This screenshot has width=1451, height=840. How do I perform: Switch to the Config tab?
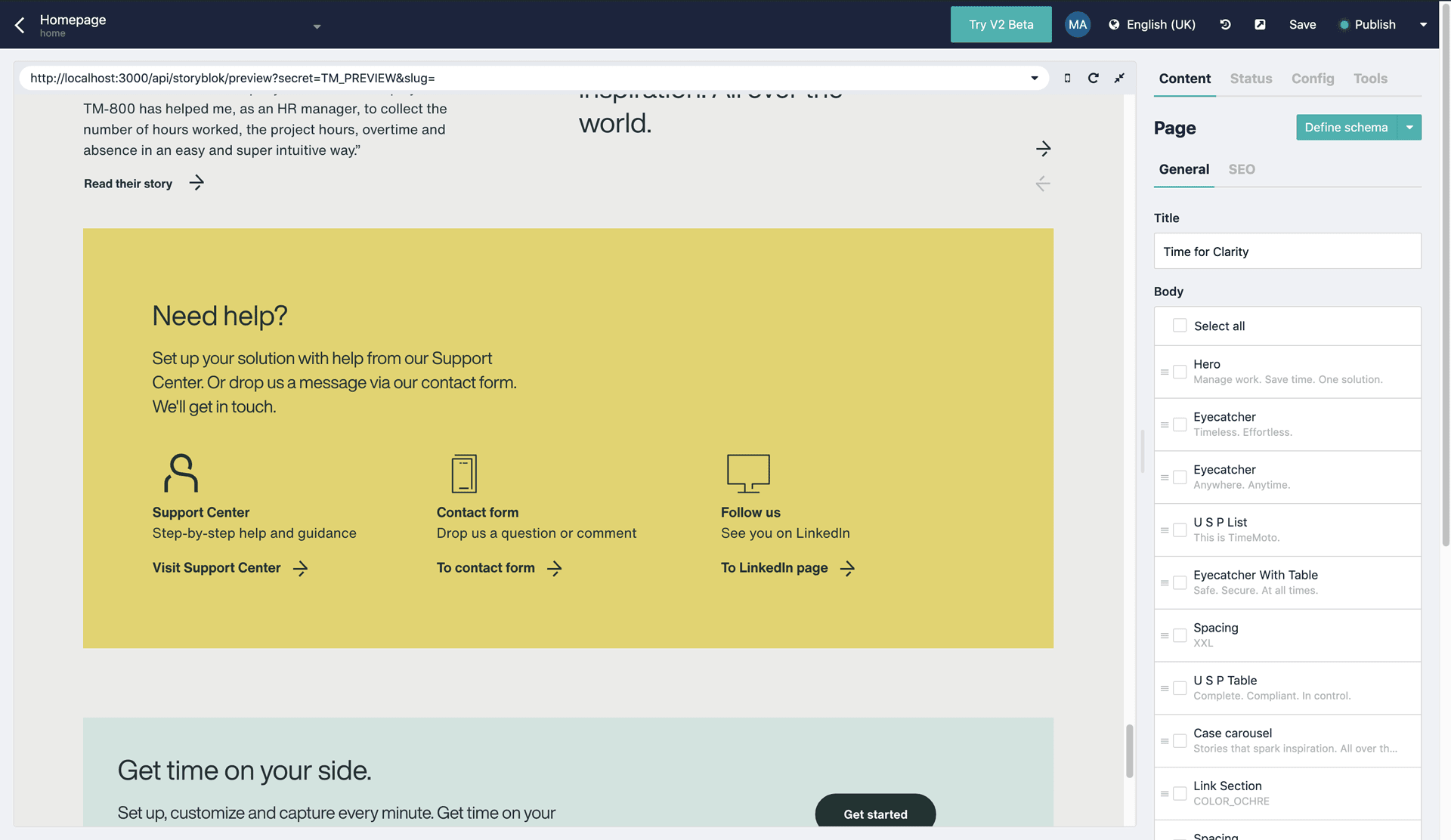(1313, 79)
